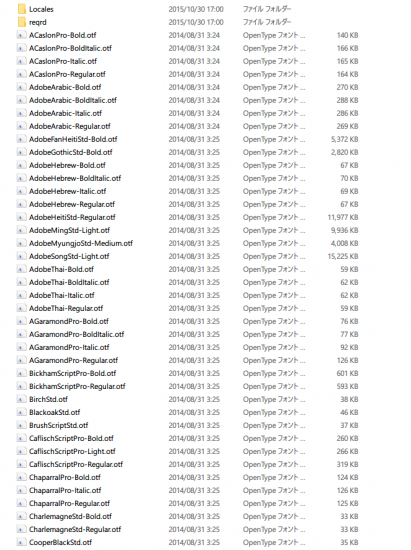Image resolution: width=411 pixels, height=550 pixels.
Task: Select the AGaramondPro-BoldItalic.otf file name
Action: point(76,334)
